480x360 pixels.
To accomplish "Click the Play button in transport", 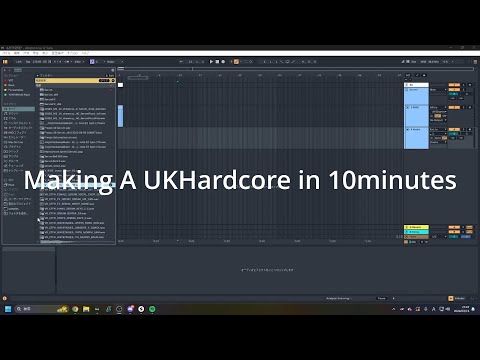I will 211,62.
